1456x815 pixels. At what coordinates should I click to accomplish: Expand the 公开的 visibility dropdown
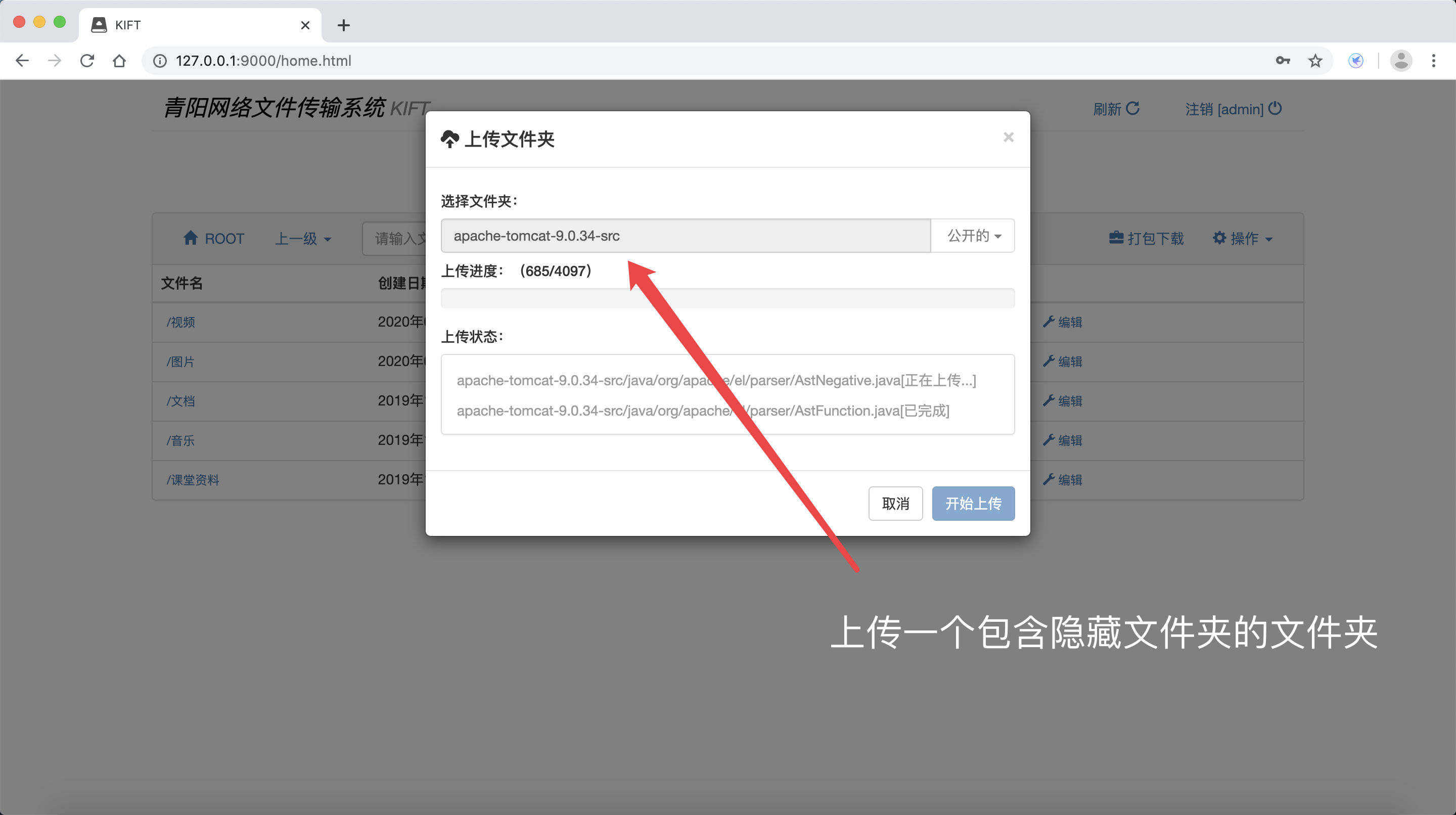pos(973,236)
